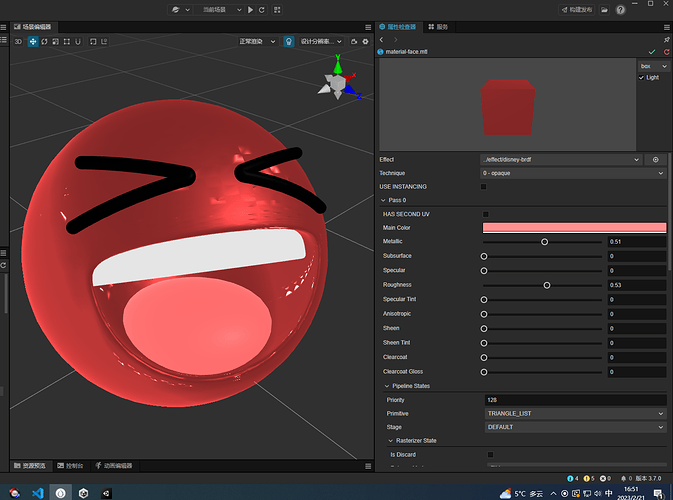Click the Main Color swatch
This screenshot has width=673, height=500.
(x=573, y=228)
